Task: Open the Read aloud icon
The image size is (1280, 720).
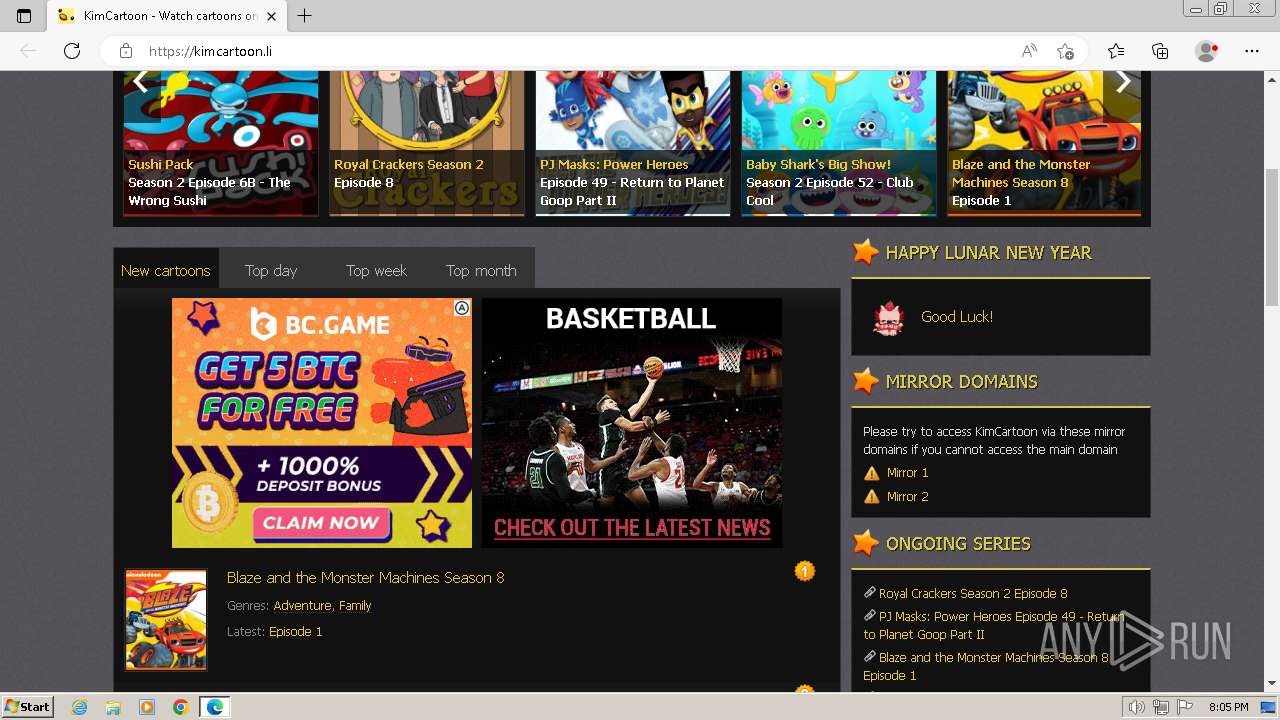Action: coord(1028,51)
